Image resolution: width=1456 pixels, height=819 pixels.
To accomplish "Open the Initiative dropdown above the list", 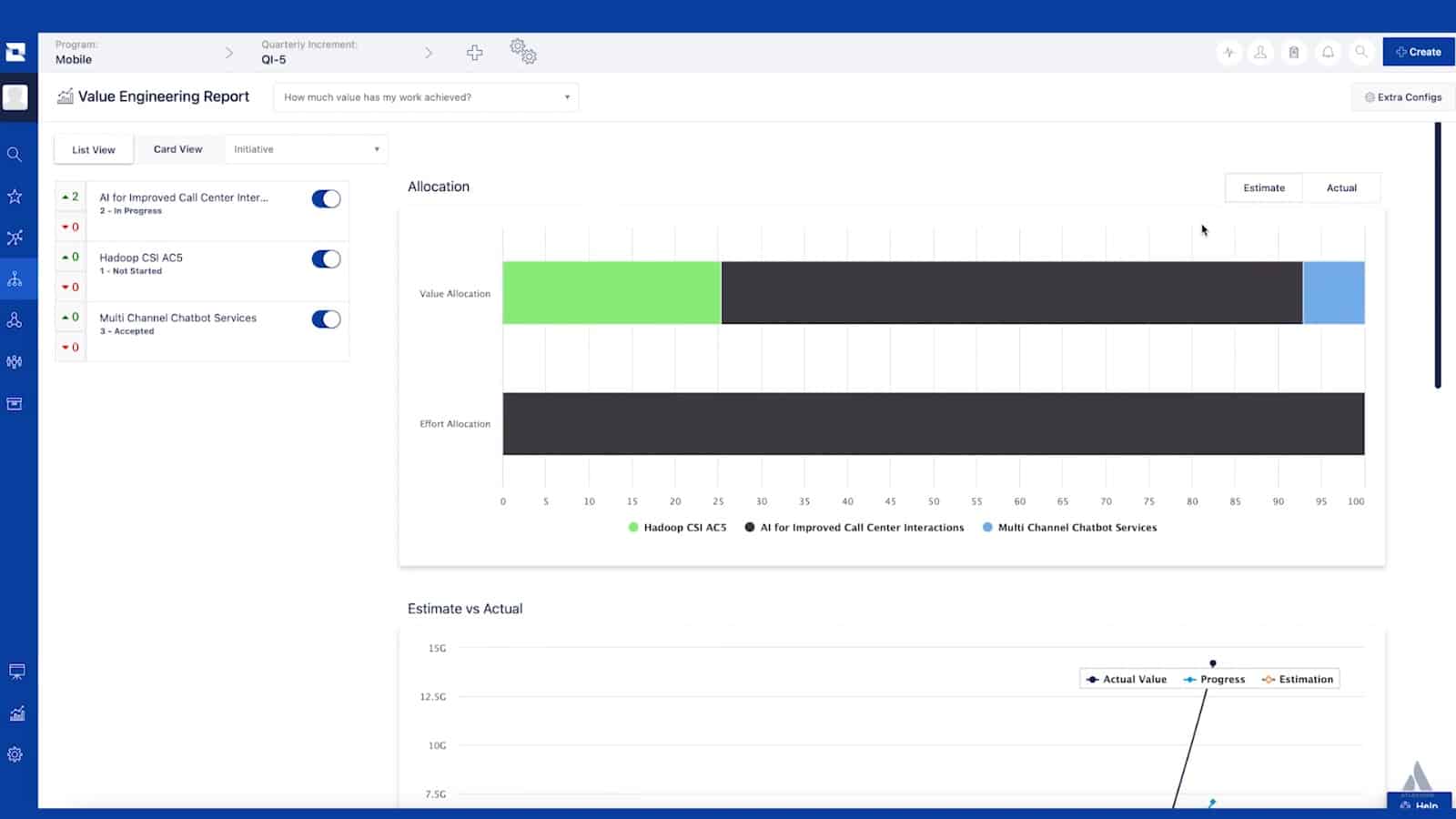I will [305, 148].
